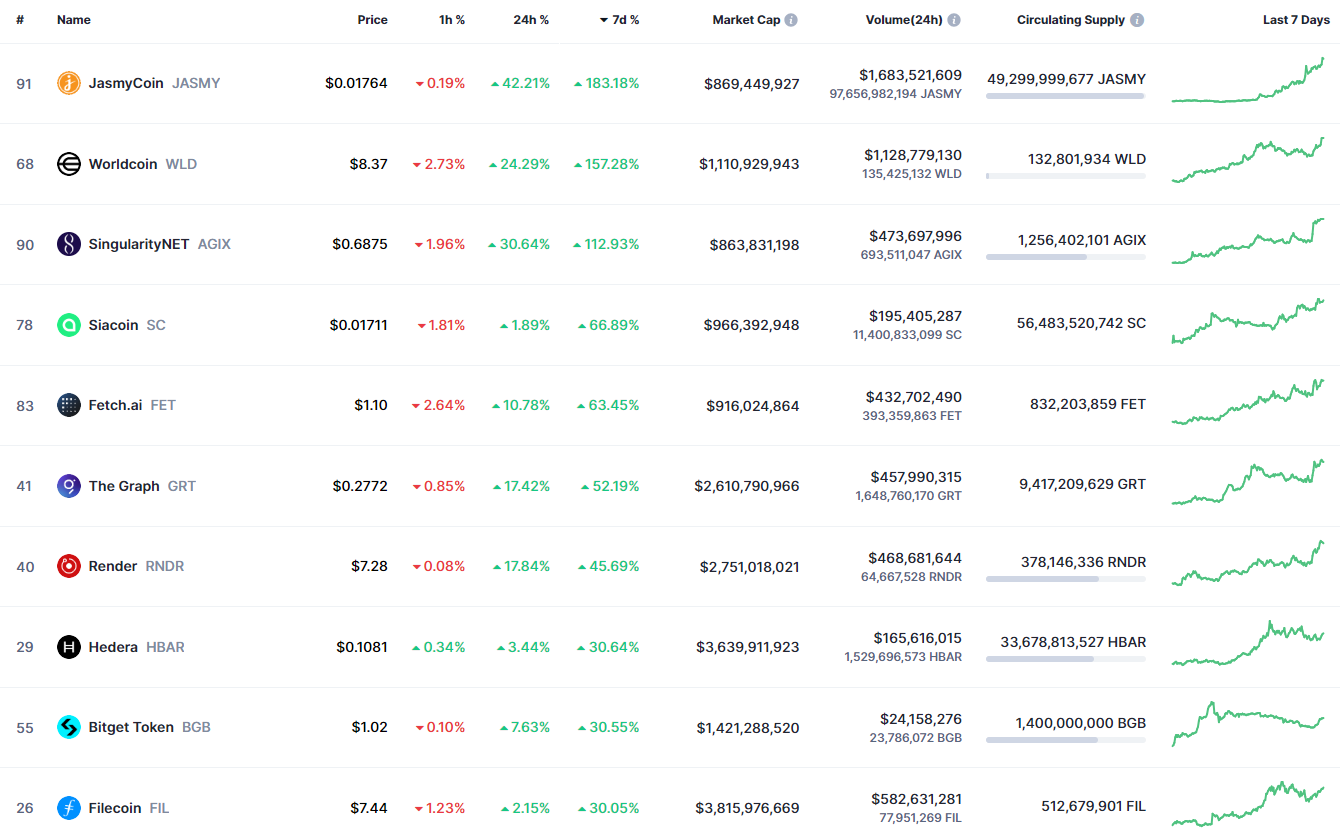
Task: Click JasmyCoin volume $1,683,521,609
Action: (910, 74)
